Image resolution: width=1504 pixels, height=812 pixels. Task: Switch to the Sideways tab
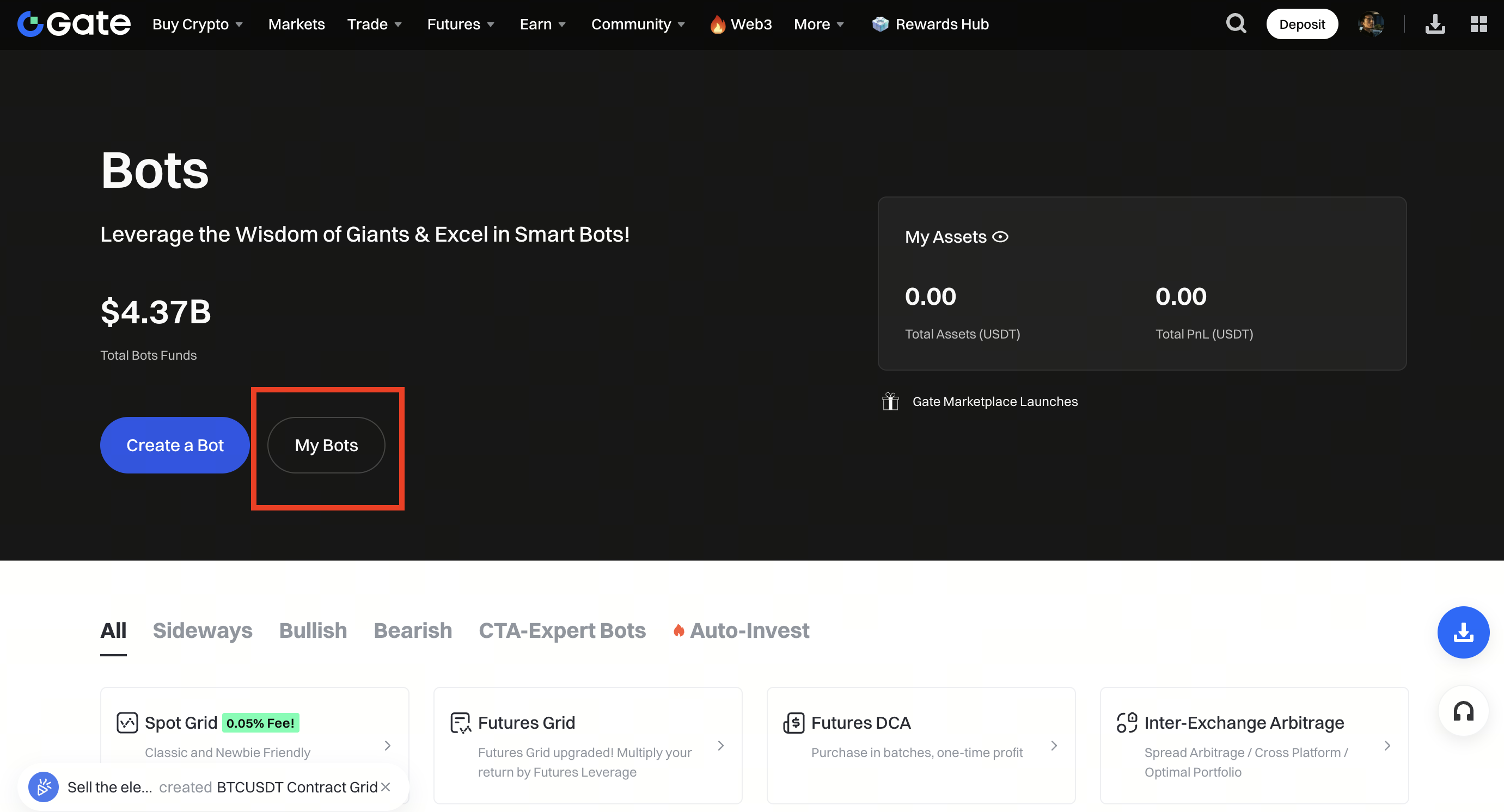(x=202, y=630)
